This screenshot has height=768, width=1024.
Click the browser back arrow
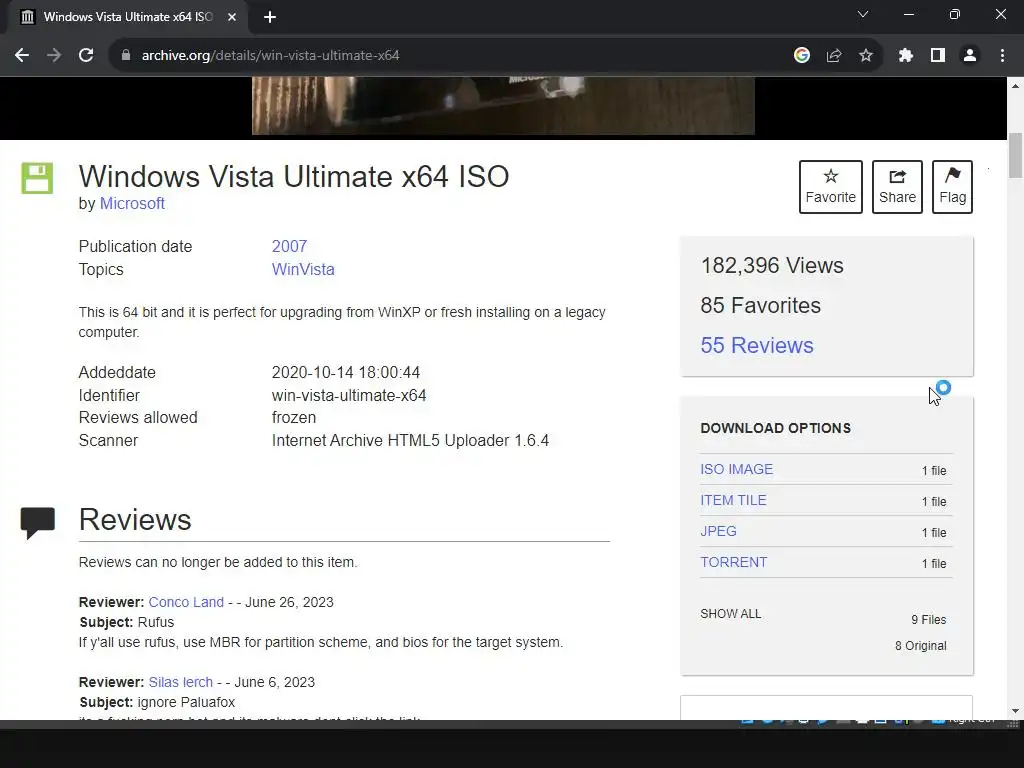22,56
